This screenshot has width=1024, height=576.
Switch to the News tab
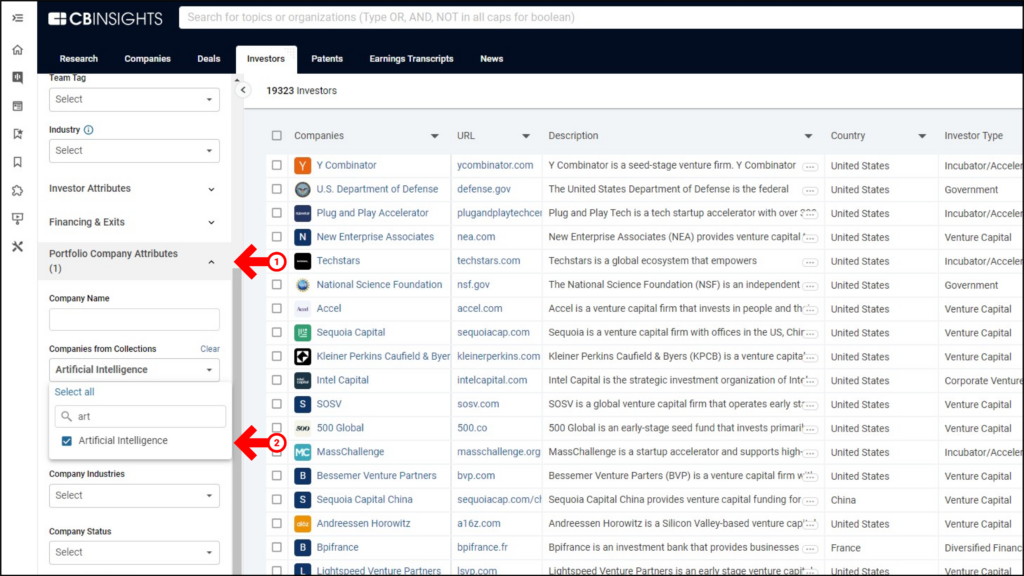click(492, 59)
